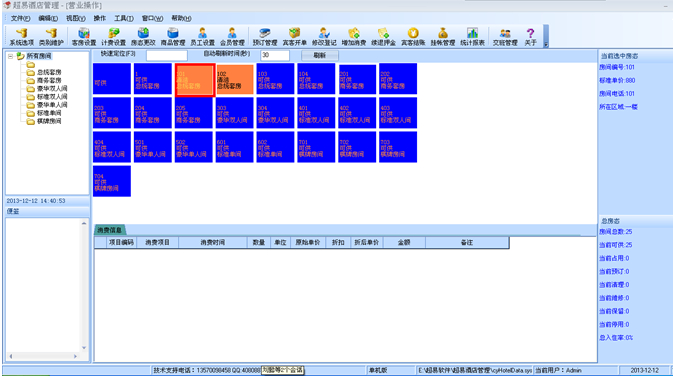Expand the toolbar overflow arrow
Viewport: 673px width, 378px height.
[546, 44]
